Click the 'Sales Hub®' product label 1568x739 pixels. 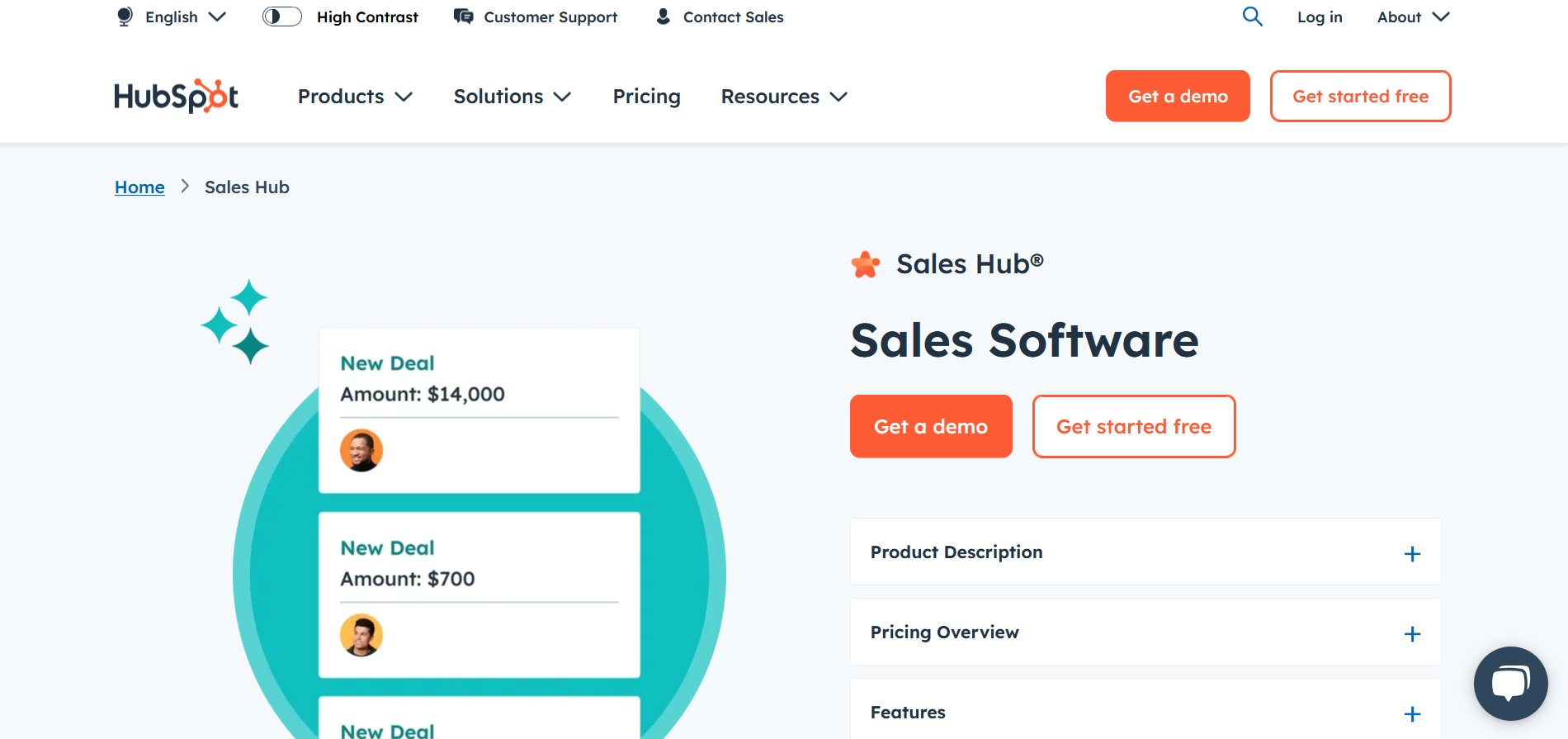(x=971, y=264)
